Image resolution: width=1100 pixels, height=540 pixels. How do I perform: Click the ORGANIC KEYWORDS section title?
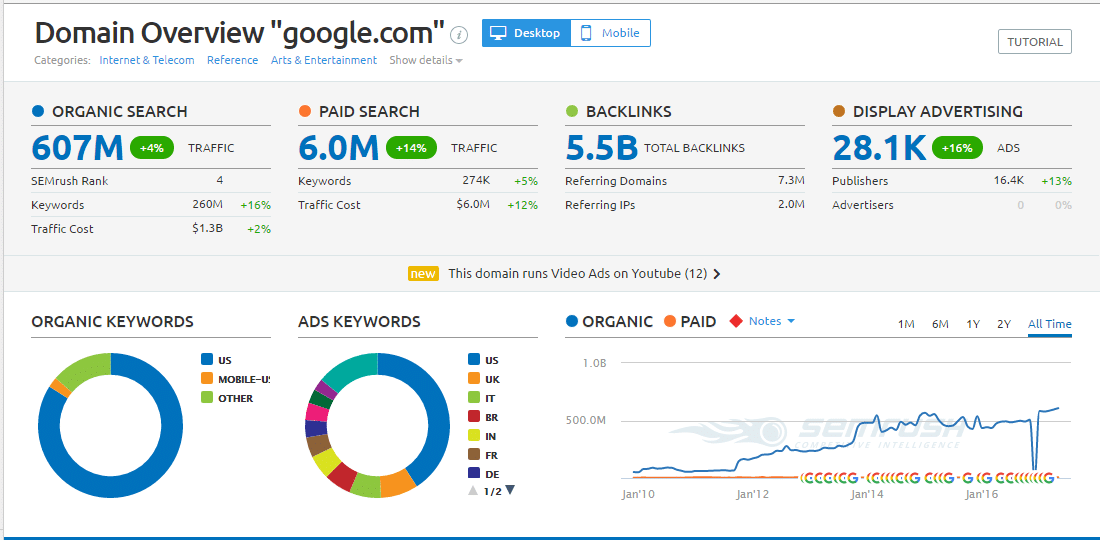(112, 322)
